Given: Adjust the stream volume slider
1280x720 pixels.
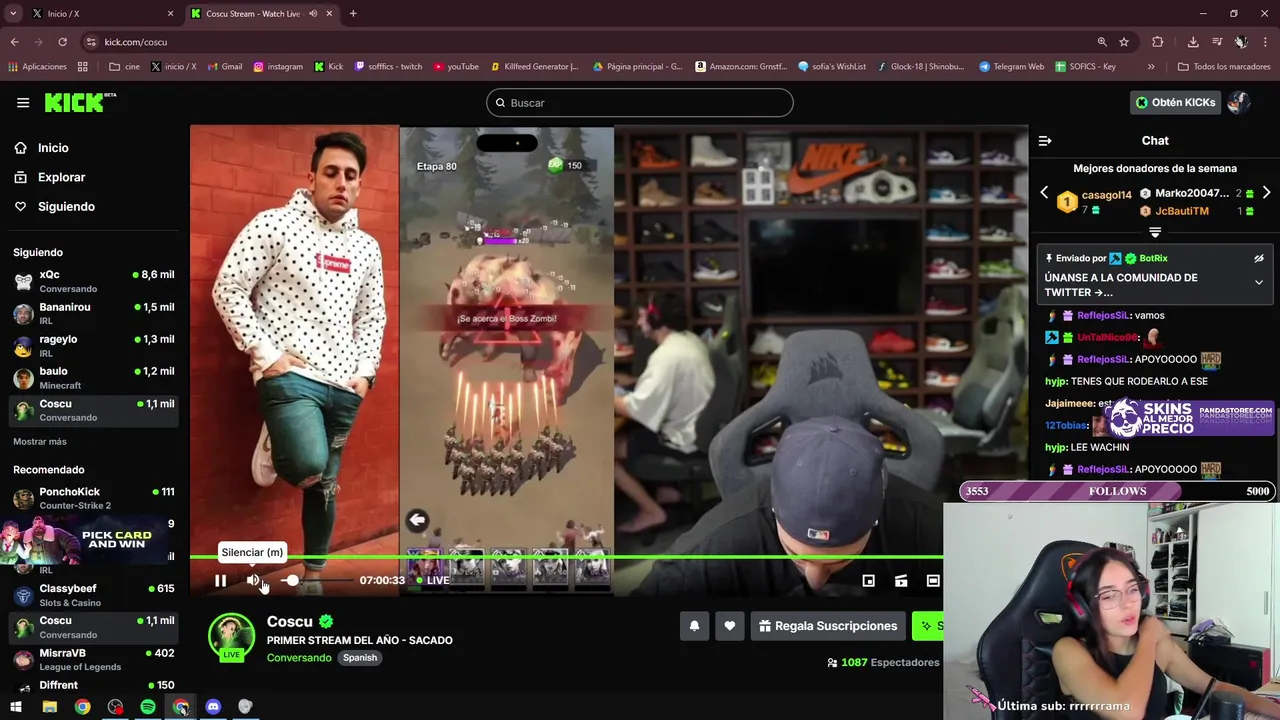Looking at the screenshot, I should [x=315, y=580].
